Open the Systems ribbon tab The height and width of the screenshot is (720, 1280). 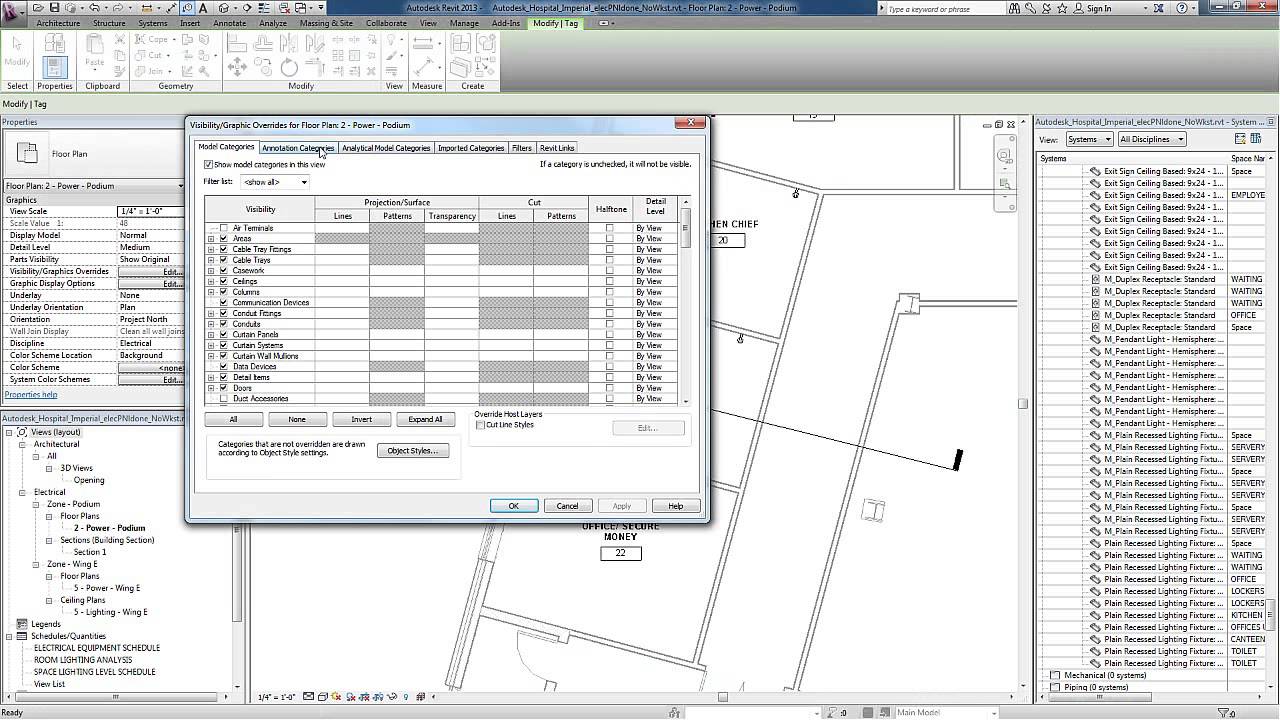point(153,23)
